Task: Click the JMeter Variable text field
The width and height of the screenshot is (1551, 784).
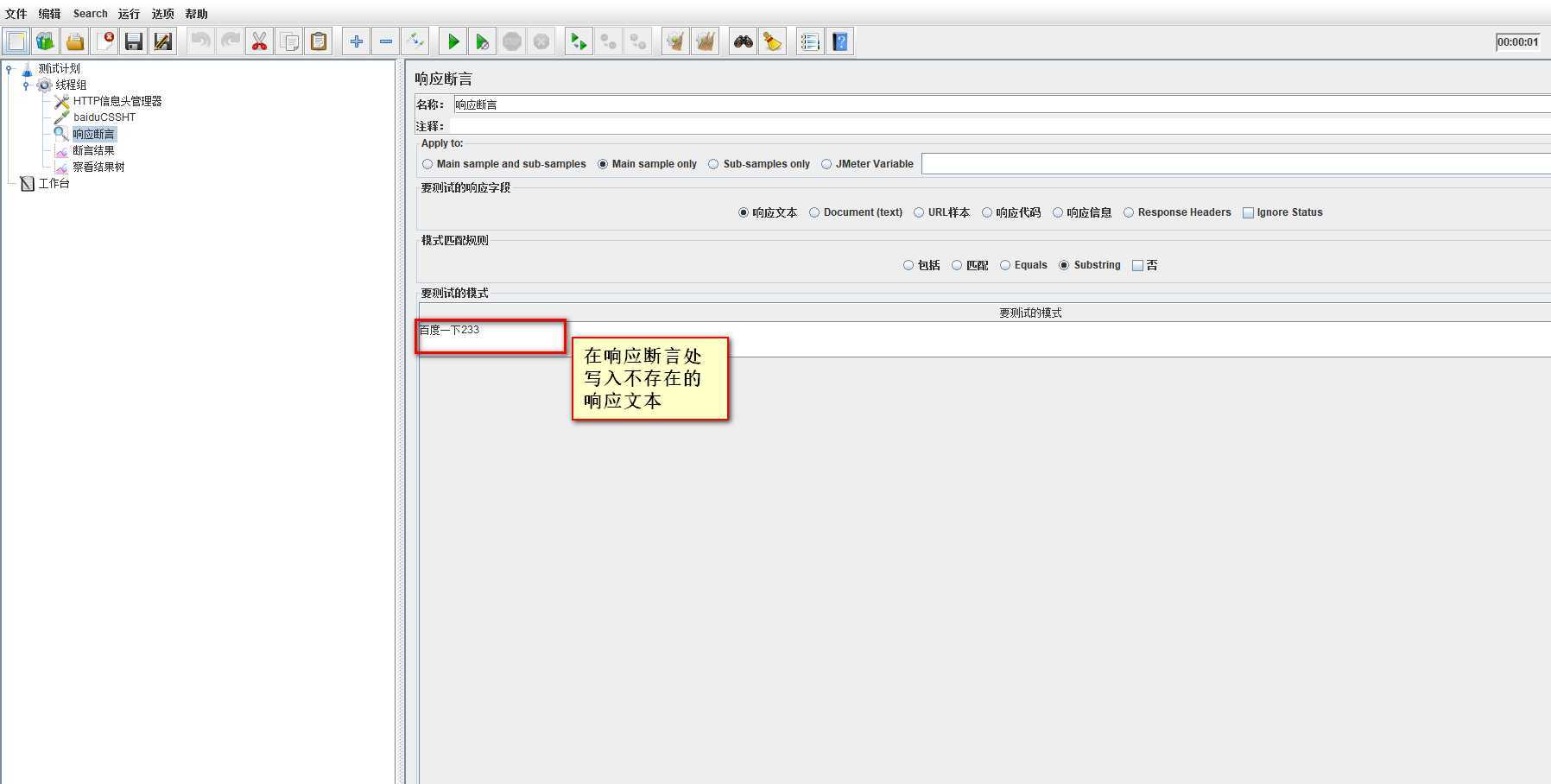Action: 1236,163
